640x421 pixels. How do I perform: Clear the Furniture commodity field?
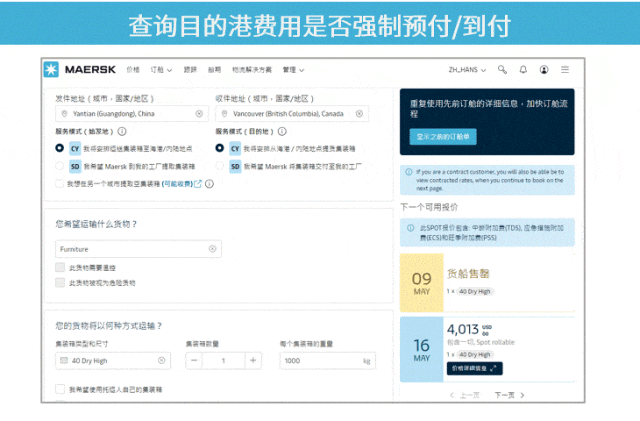coord(213,249)
